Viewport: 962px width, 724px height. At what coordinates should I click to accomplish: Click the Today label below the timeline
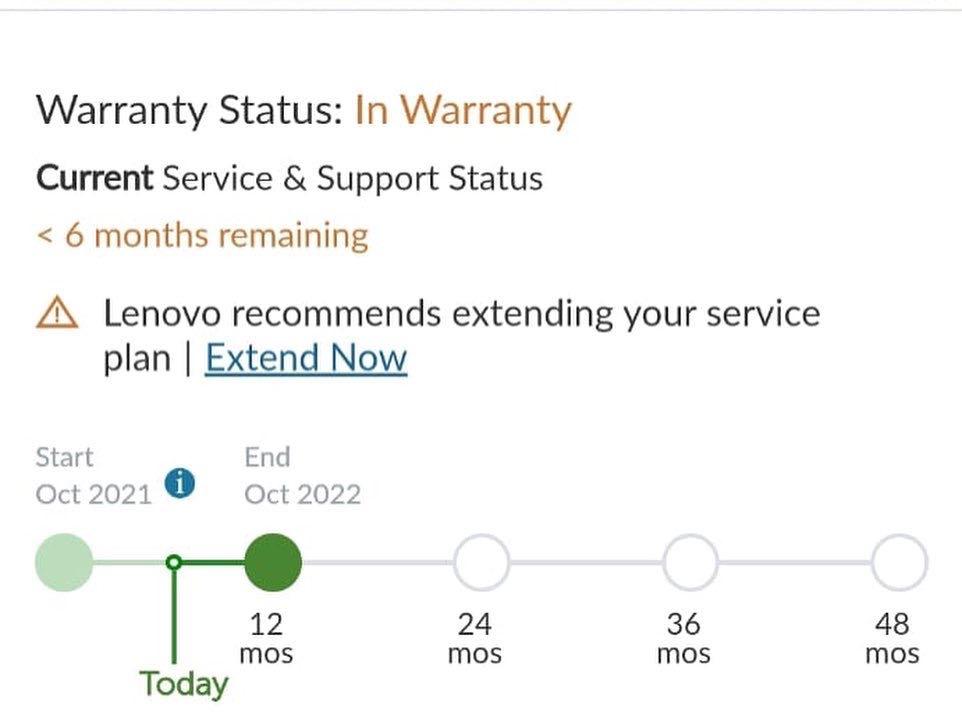tap(183, 684)
